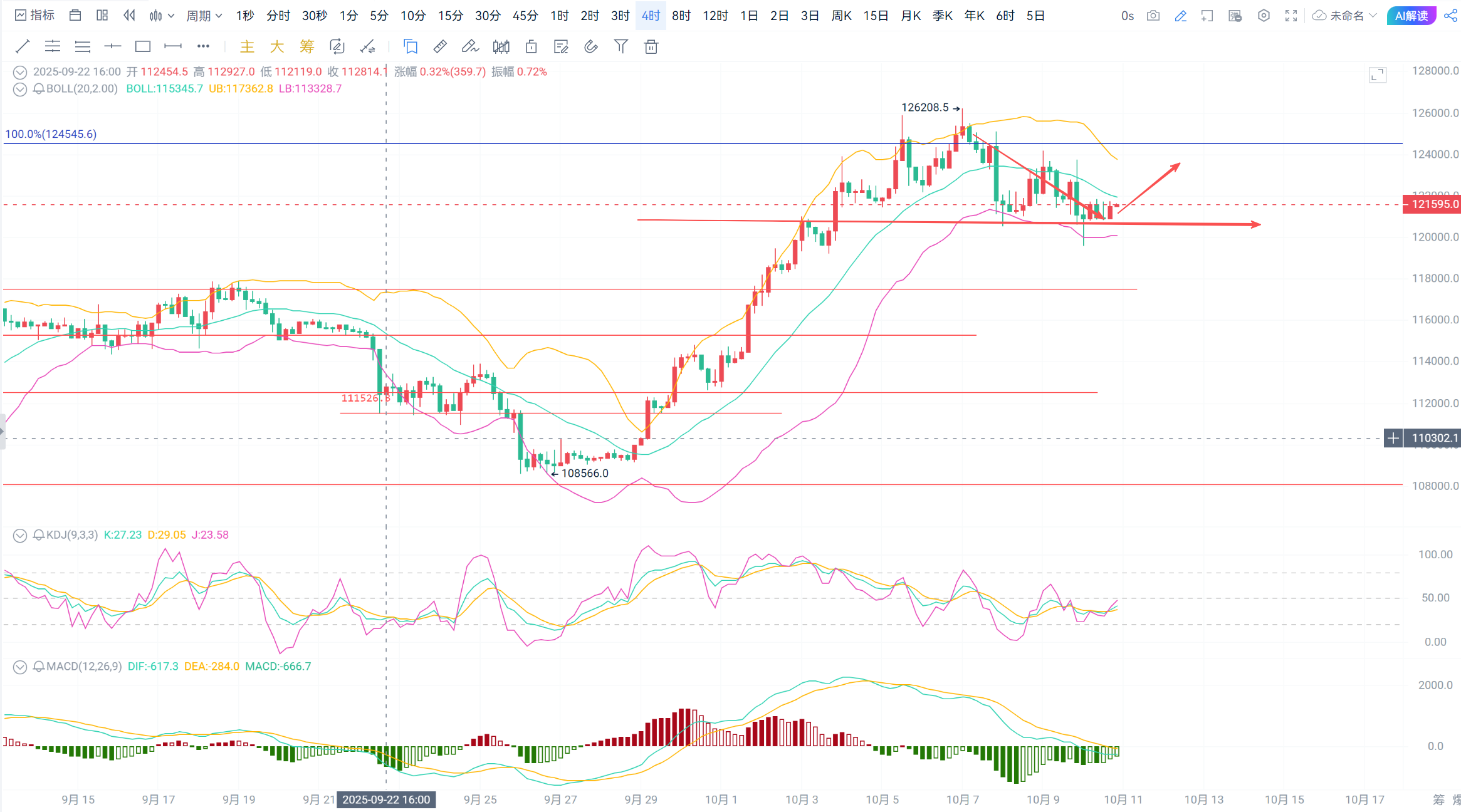Click the trash delete drawings icon

click(651, 46)
